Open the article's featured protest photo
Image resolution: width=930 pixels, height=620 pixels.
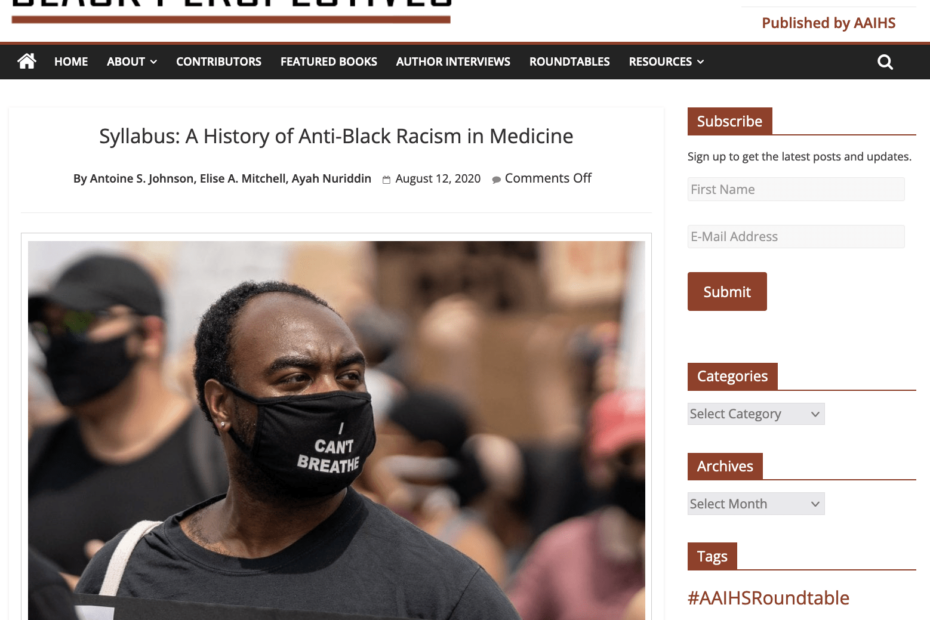click(x=336, y=430)
